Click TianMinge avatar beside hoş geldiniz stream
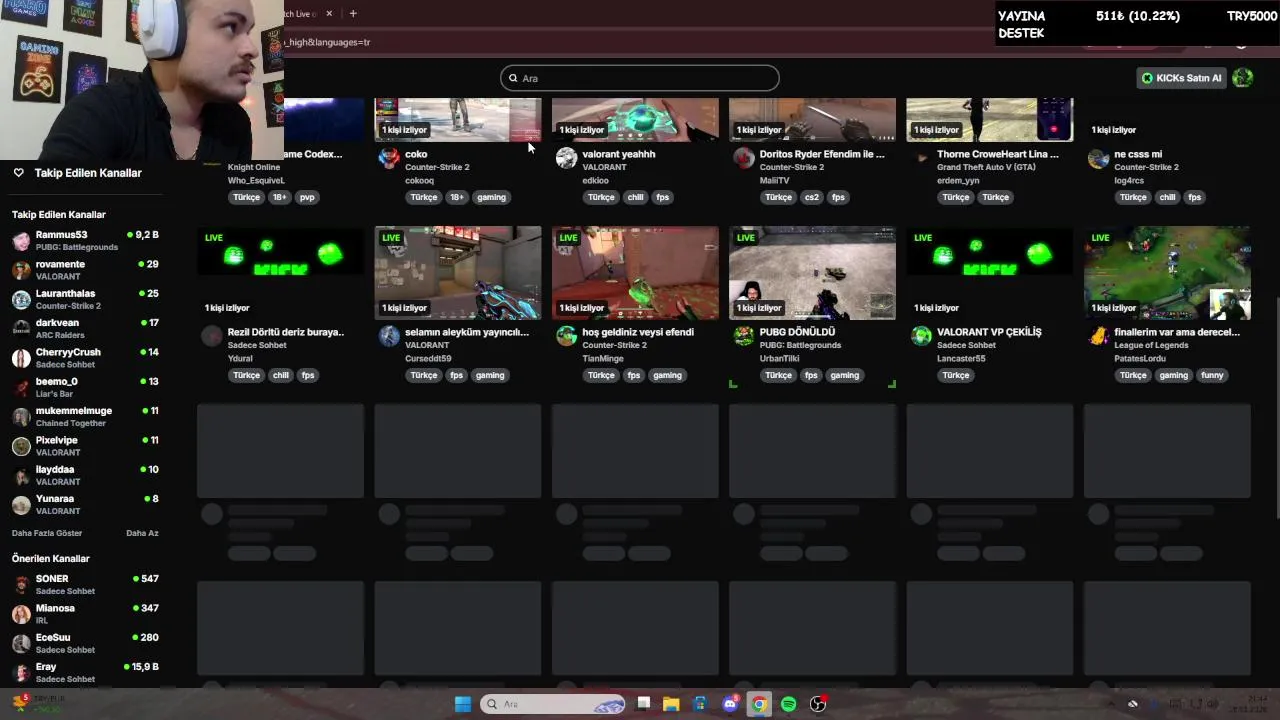 point(566,336)
